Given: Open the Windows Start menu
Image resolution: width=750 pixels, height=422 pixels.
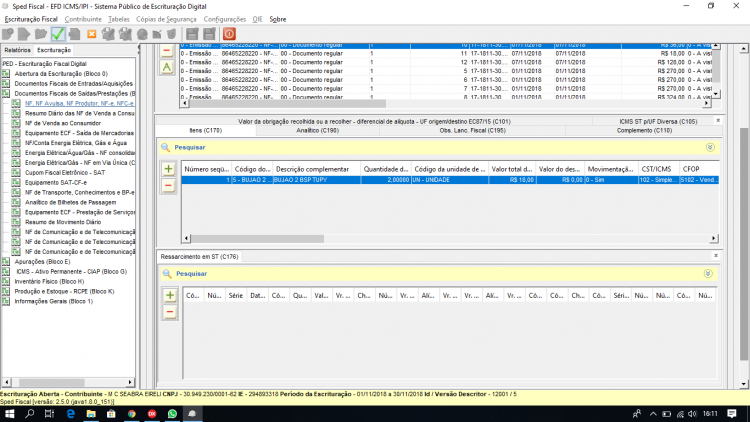Looking at the screenshot, I should 9,414.
